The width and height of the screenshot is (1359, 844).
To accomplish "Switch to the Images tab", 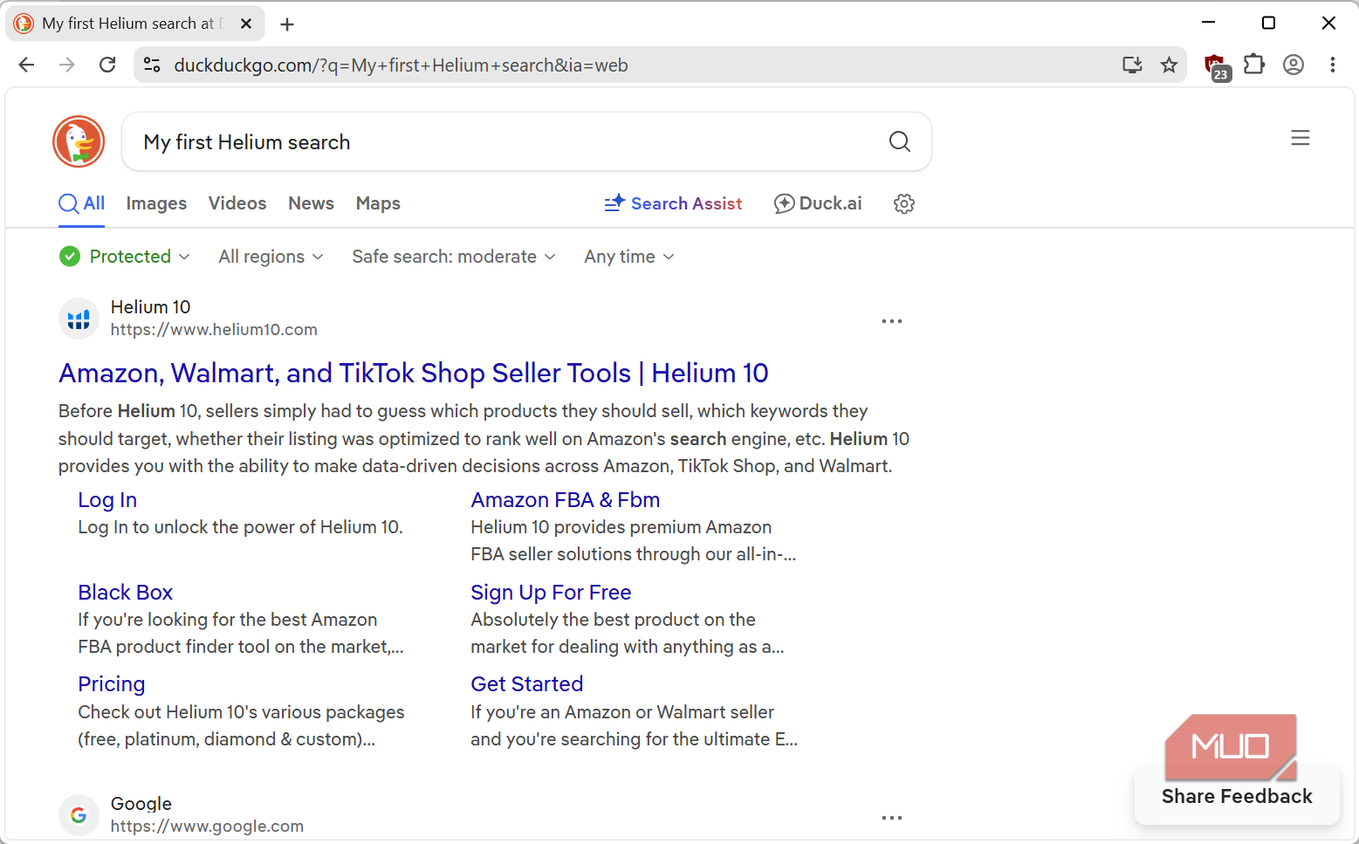I will 156,204.
